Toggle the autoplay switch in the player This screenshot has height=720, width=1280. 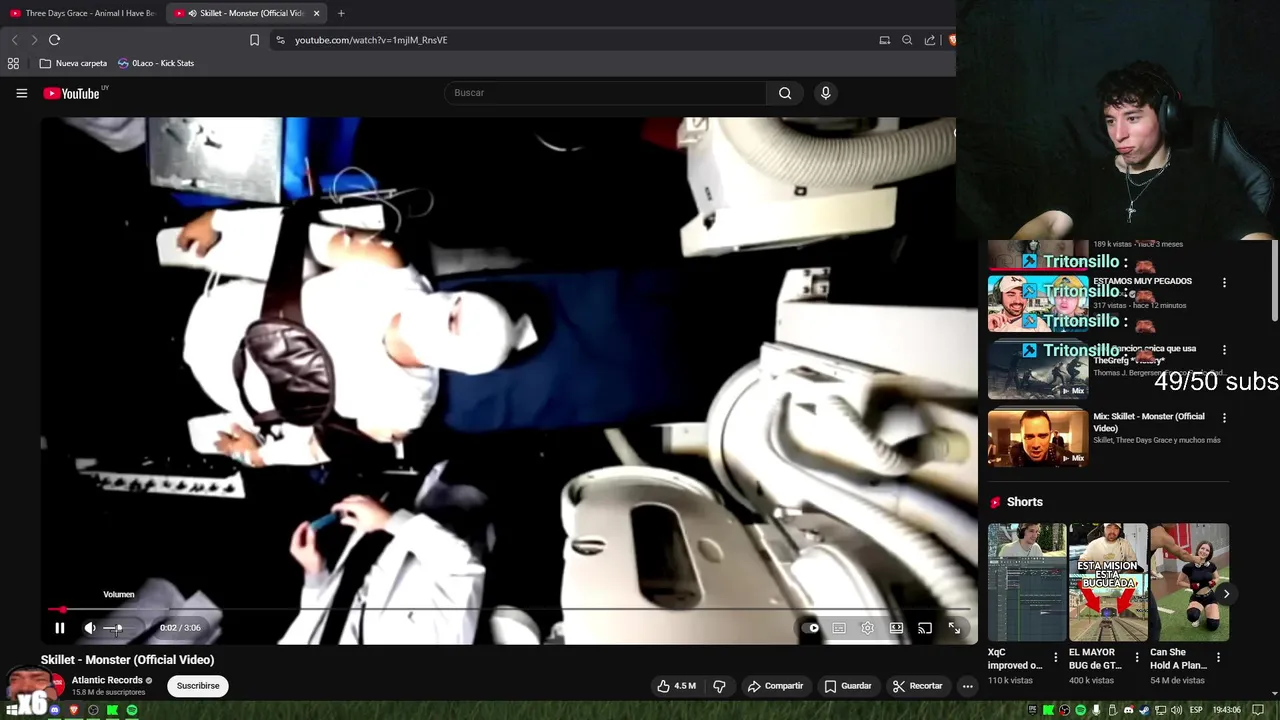(811, 628)
